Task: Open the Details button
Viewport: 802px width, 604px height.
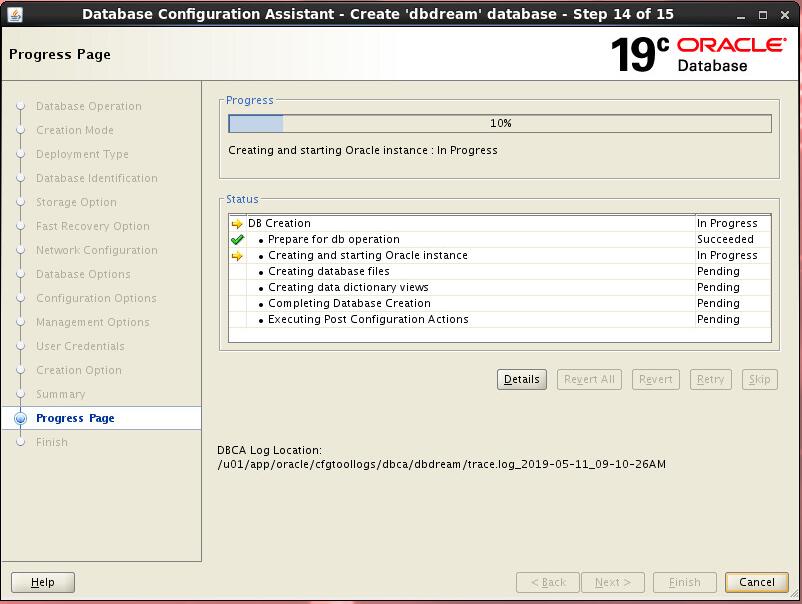Action: tap(521, 380)
